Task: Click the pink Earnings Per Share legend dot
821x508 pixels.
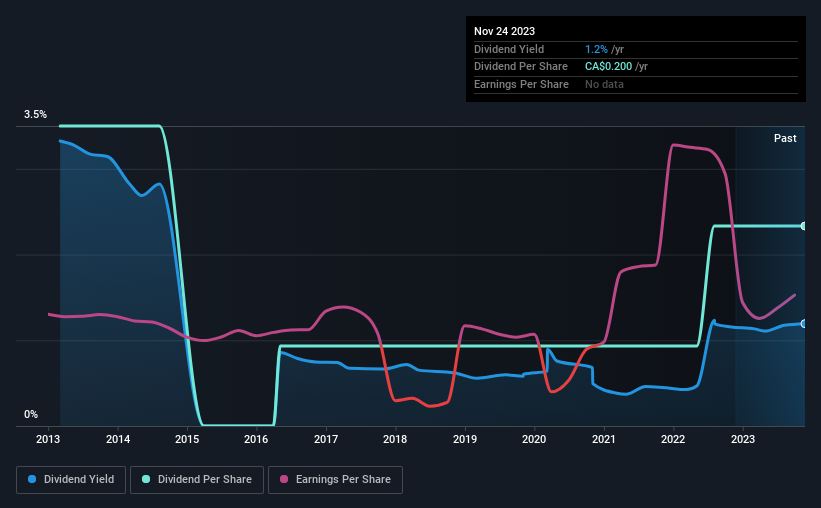Action: [284, 479]
